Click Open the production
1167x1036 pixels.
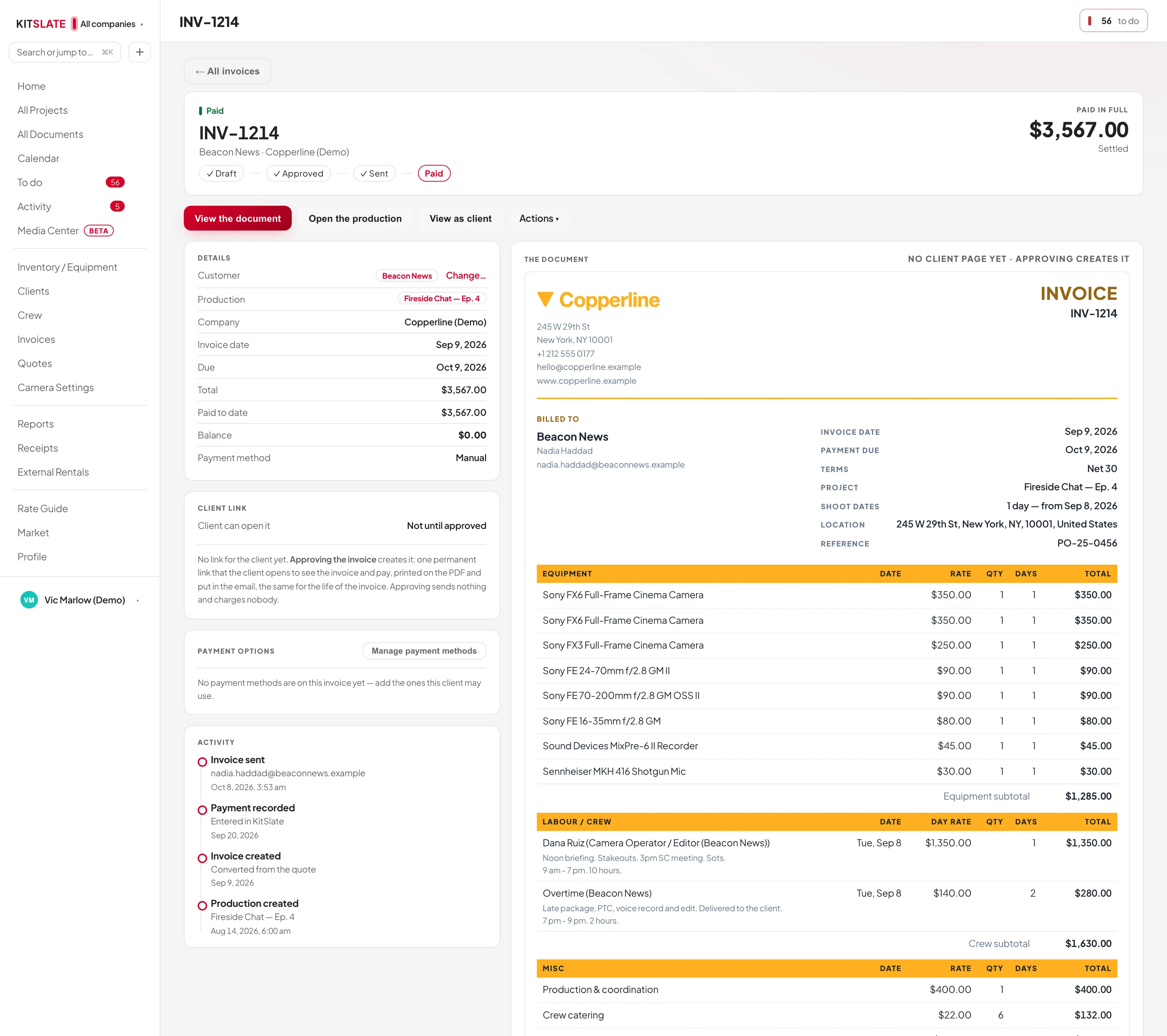[355, 218]
